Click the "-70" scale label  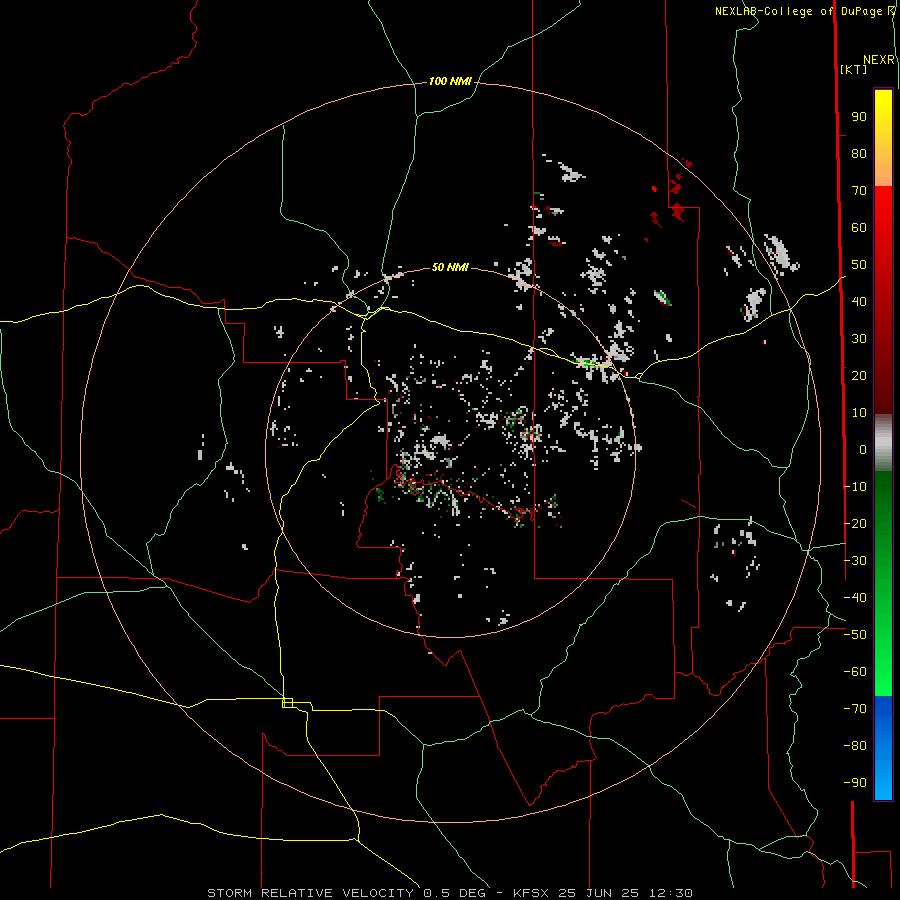[855, 708]
